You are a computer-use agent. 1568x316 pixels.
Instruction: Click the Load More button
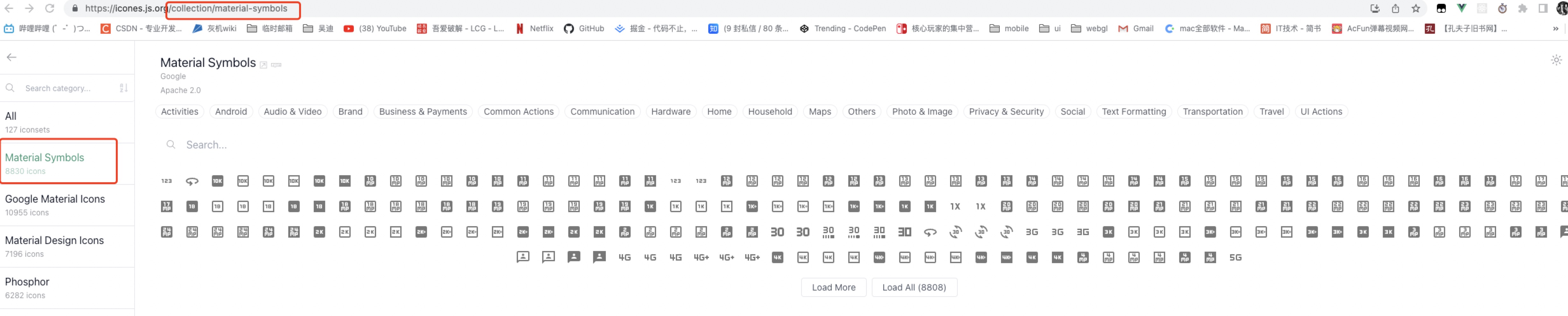pyautogui.click(x=833, y=287)
